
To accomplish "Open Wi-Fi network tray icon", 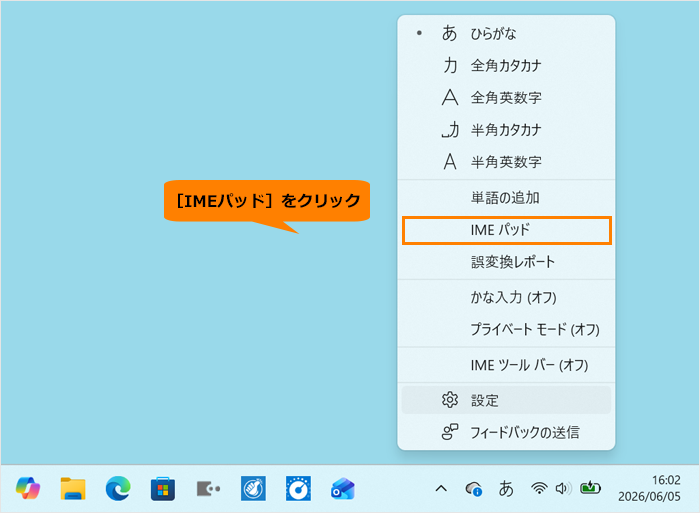I will (x=539, y=489).
